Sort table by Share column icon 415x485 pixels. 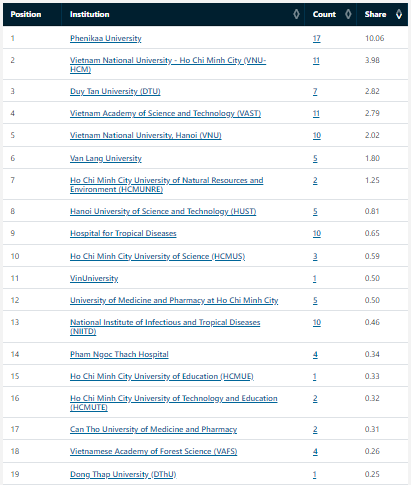coord(399,14)
